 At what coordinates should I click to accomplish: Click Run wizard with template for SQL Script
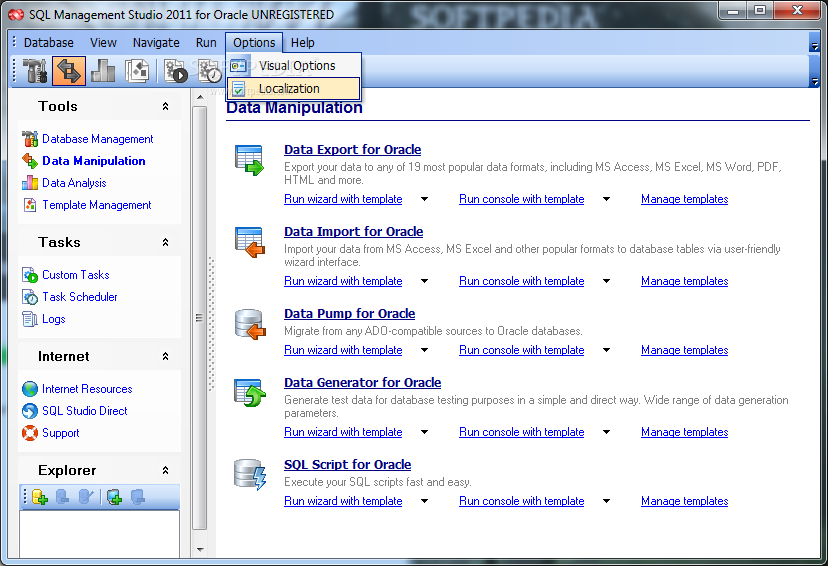pos(343,501)
